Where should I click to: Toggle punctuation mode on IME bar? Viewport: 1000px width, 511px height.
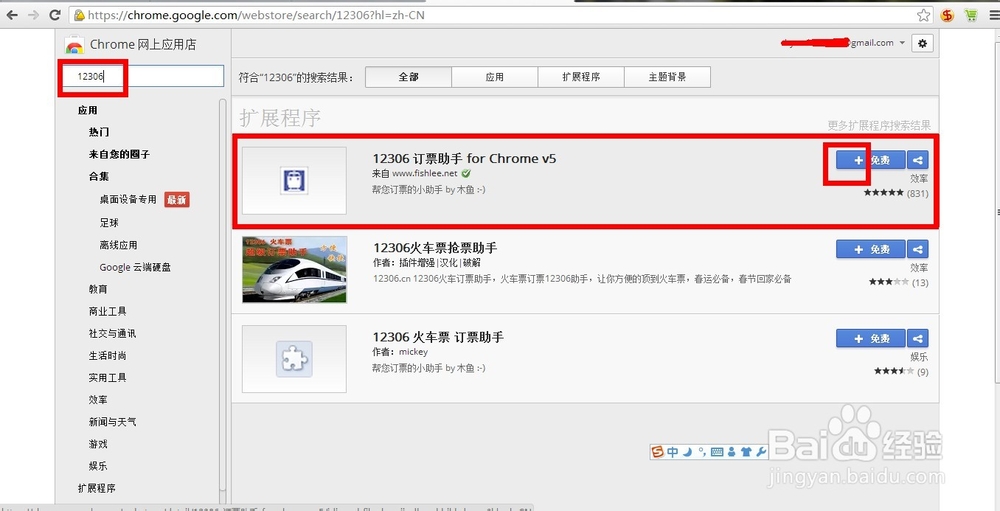point(702,452)
